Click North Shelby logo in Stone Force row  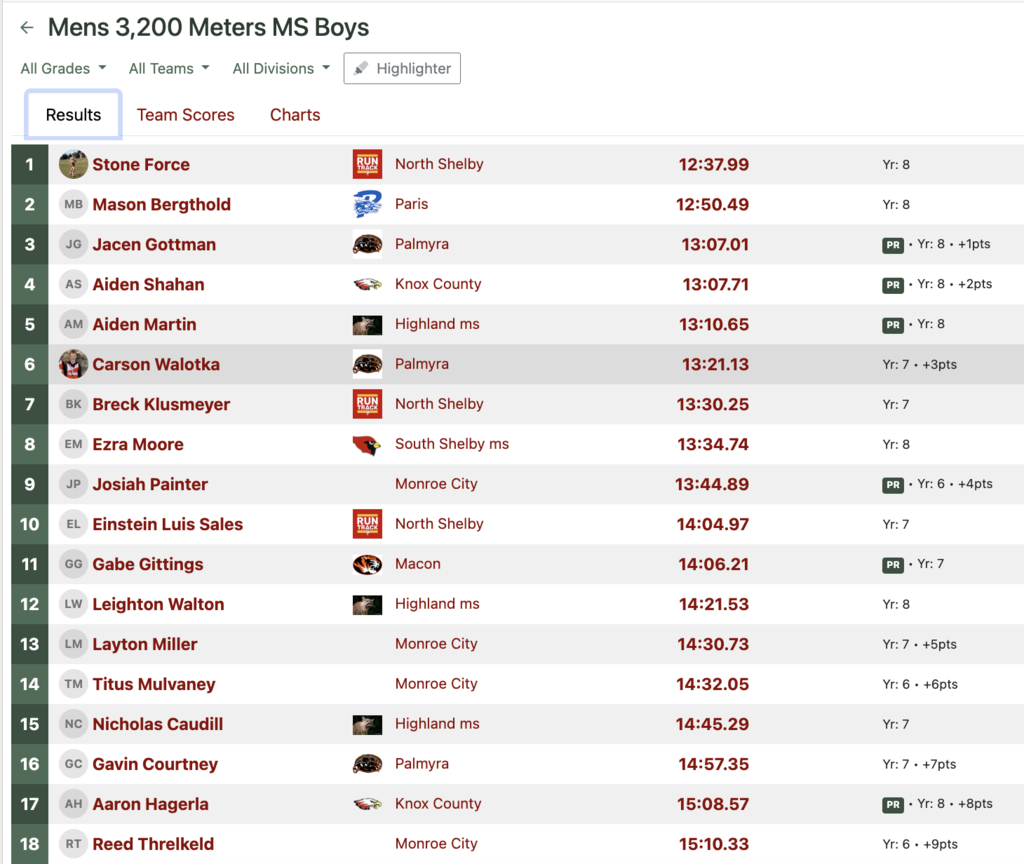coord(367,165)
